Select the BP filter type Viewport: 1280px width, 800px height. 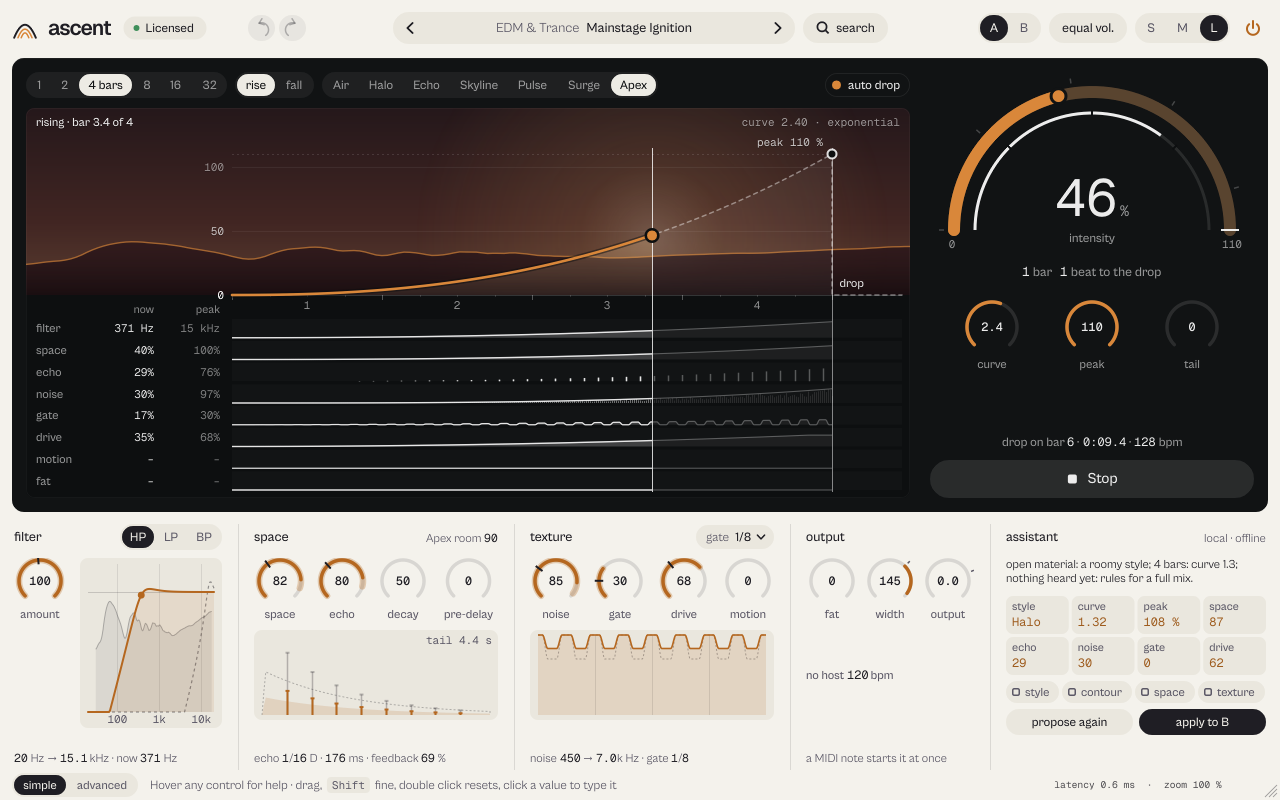click(204, 537)
